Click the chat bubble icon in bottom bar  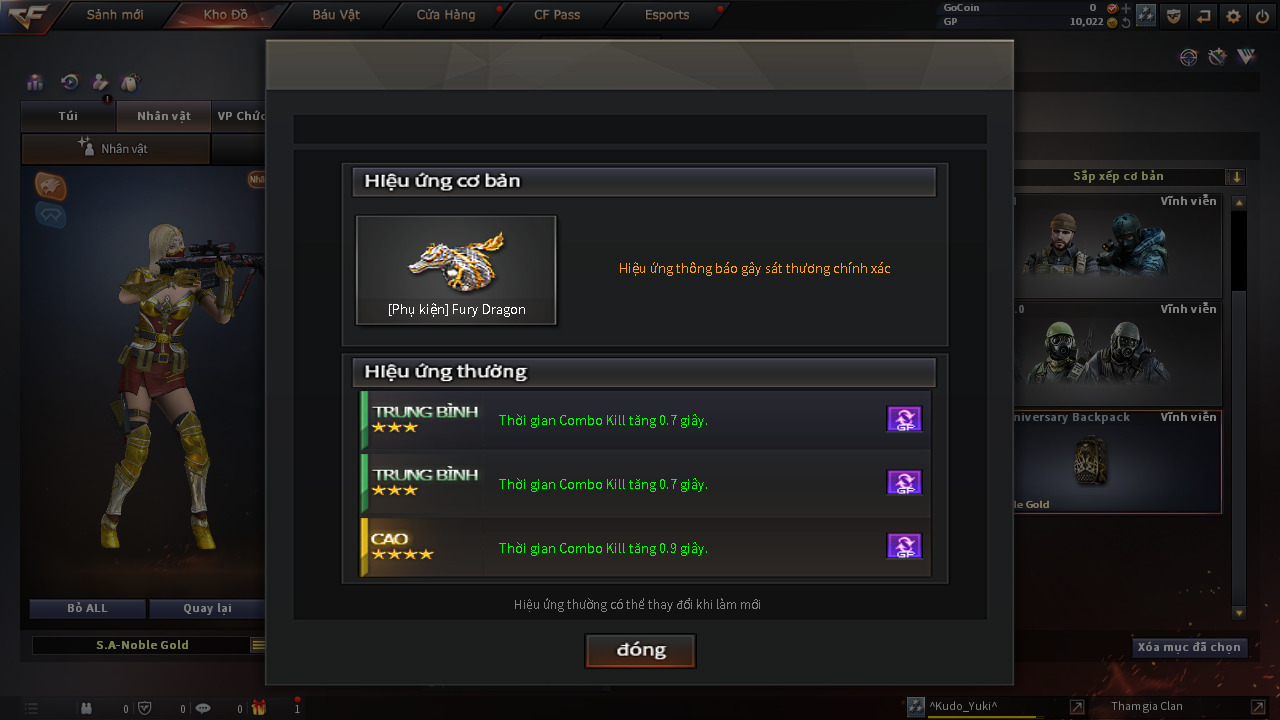click(x=203, y=708)
